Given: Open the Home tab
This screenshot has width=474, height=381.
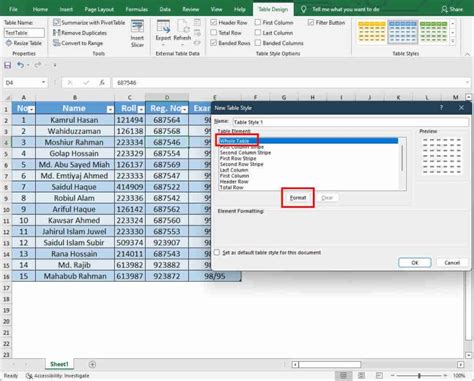Looking at the screenshot, I should tap(40, 9).
